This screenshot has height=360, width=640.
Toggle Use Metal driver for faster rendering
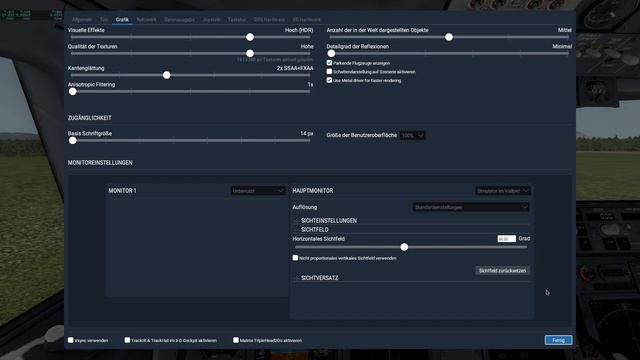click(329, 80)
